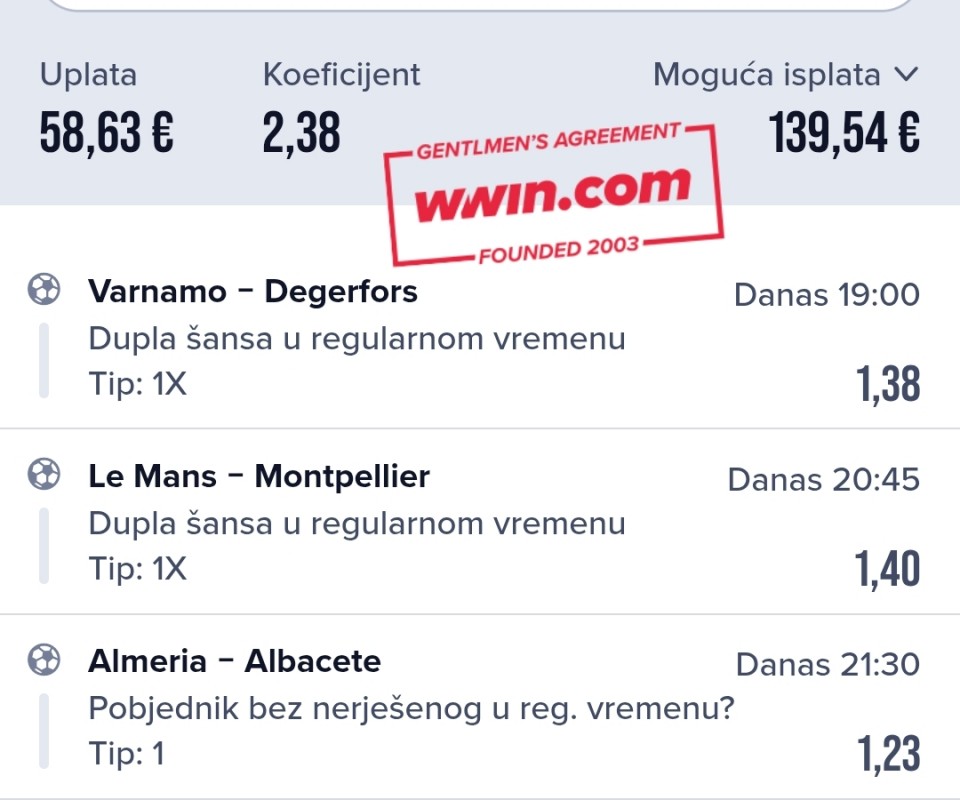Click Pobjednik bez nerješenog market text
Image resolution: width=960 pixels, height=808 pixels.
point(411,709)
